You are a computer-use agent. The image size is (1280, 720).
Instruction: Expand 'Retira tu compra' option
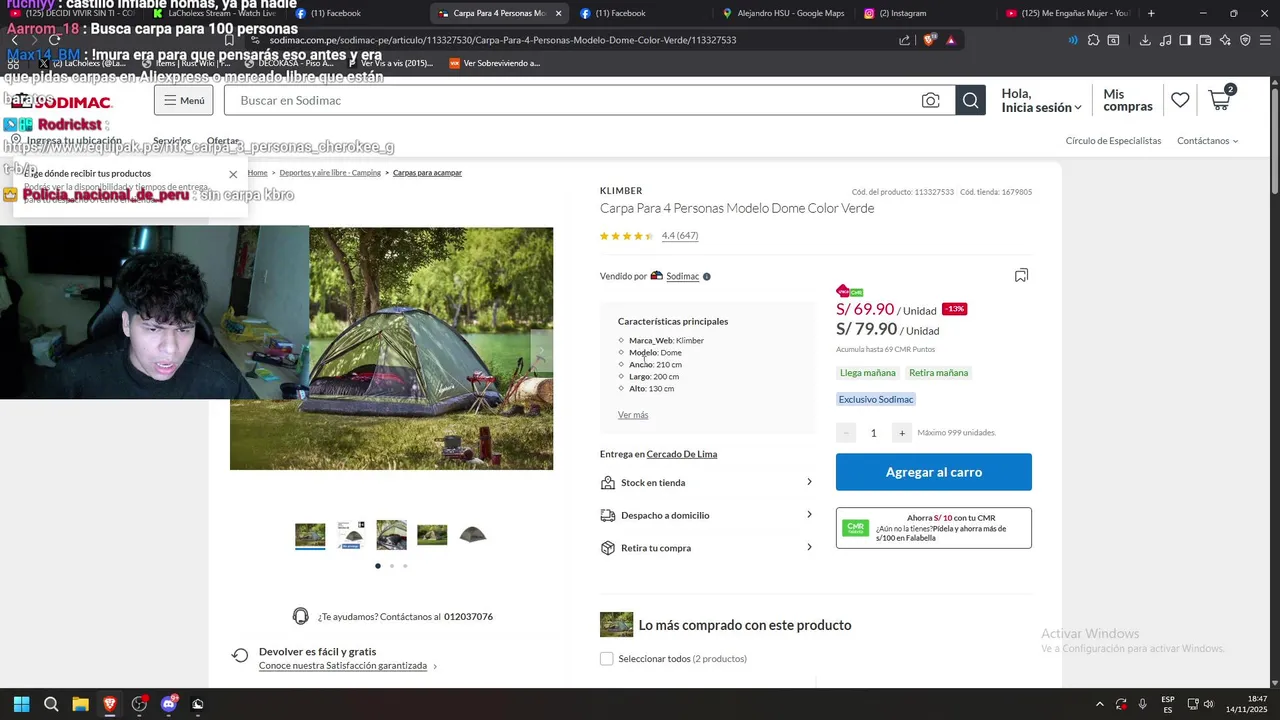click(708, 548)
